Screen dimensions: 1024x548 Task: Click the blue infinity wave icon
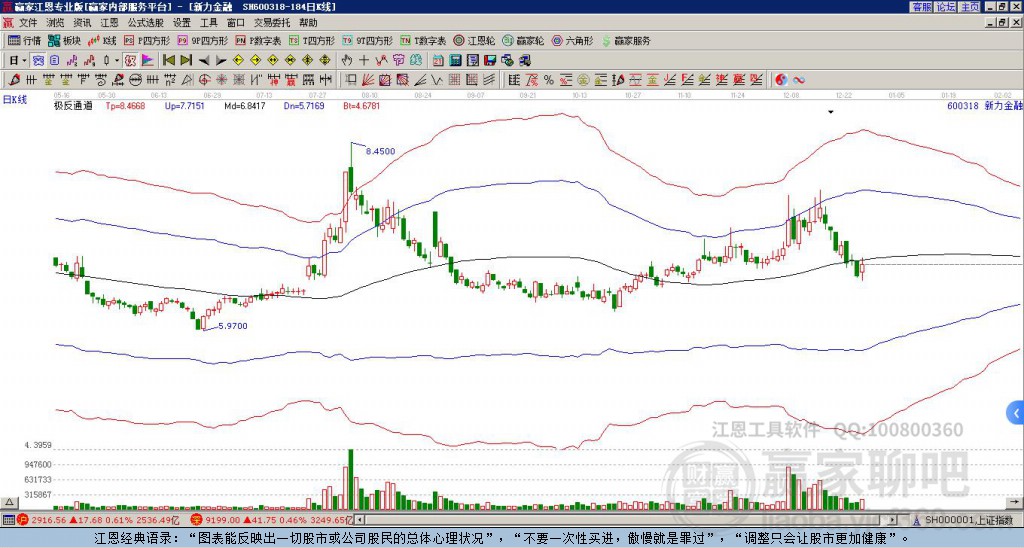[799, 80]
